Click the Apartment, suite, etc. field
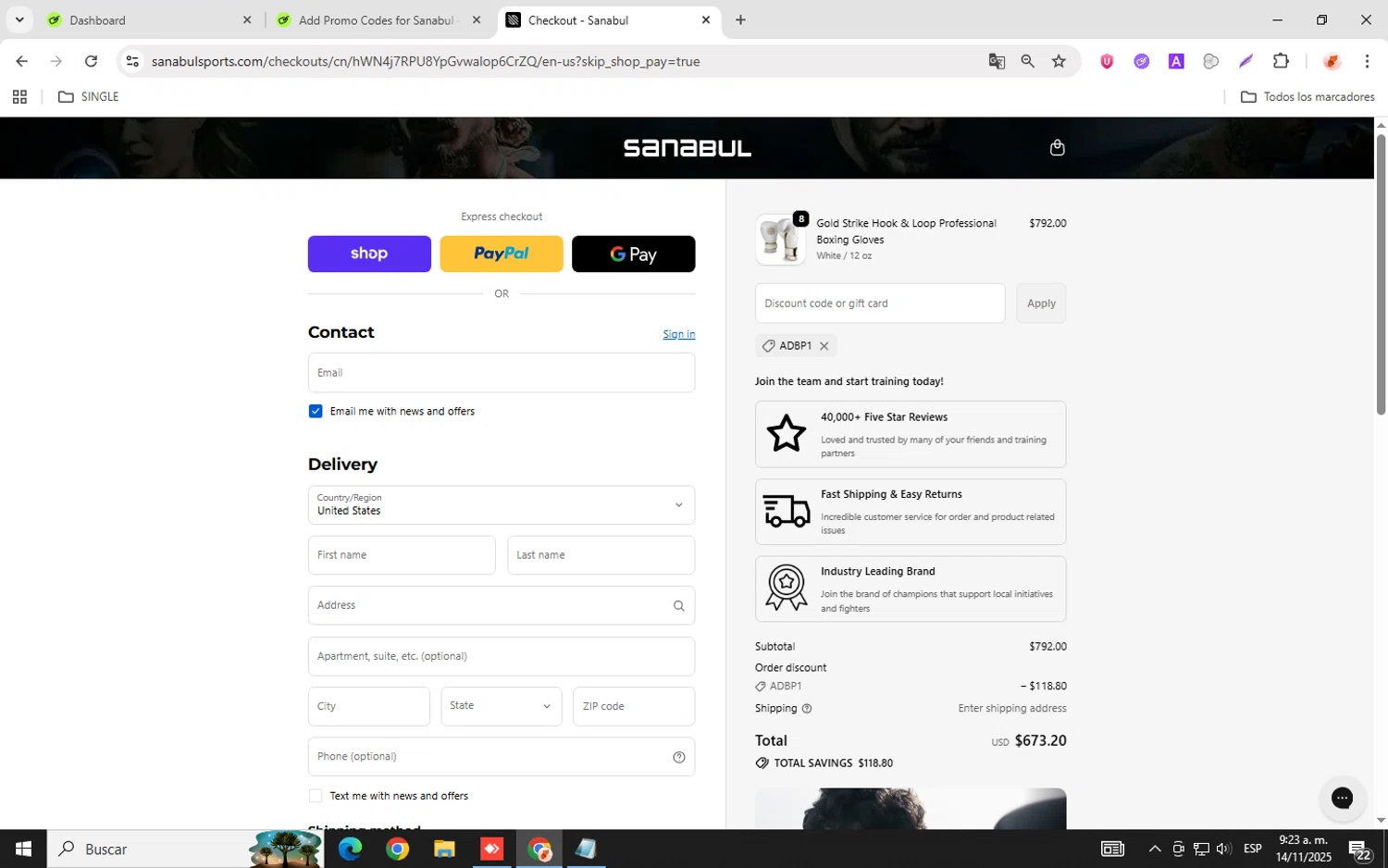The height and width of the screenshot is (868, 1388). click(502, 656)
